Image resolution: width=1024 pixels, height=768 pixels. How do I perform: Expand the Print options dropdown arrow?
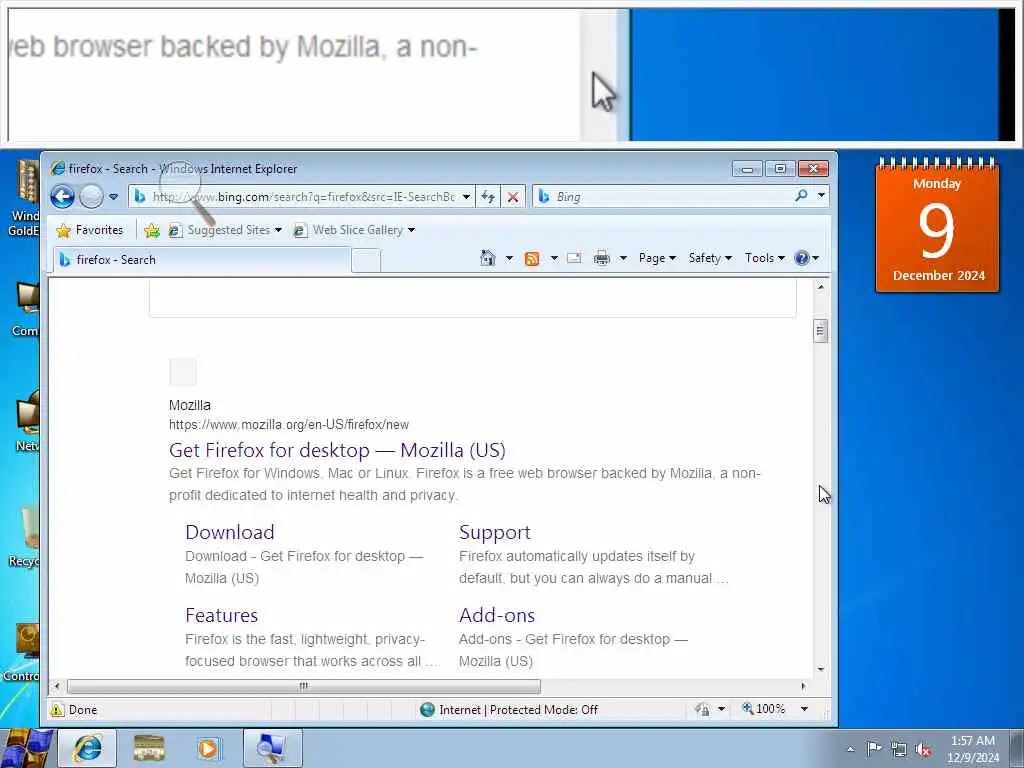623,258
